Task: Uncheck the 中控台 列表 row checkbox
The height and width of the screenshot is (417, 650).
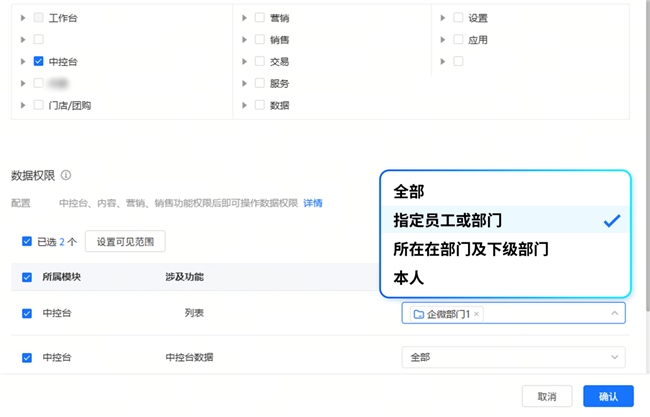Action: tap(27, 313)
